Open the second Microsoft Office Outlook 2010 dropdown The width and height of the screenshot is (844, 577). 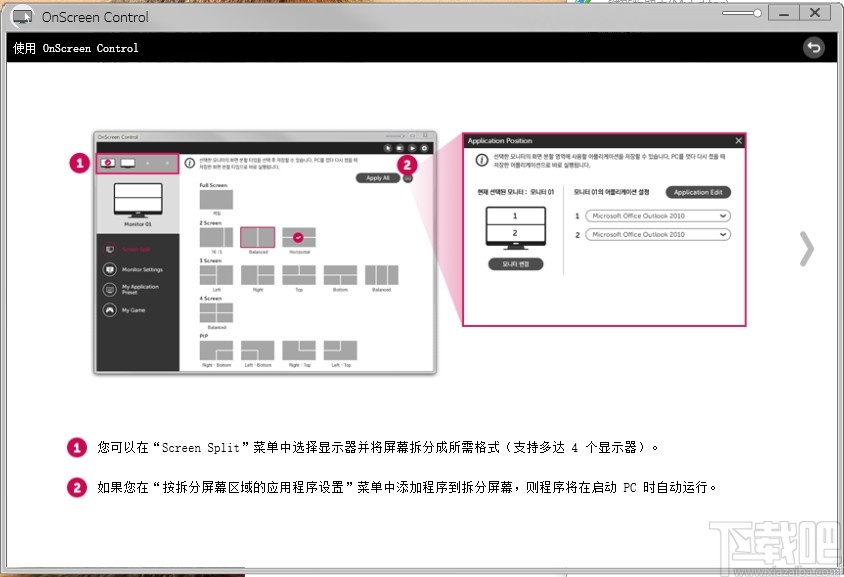(659, 234)
